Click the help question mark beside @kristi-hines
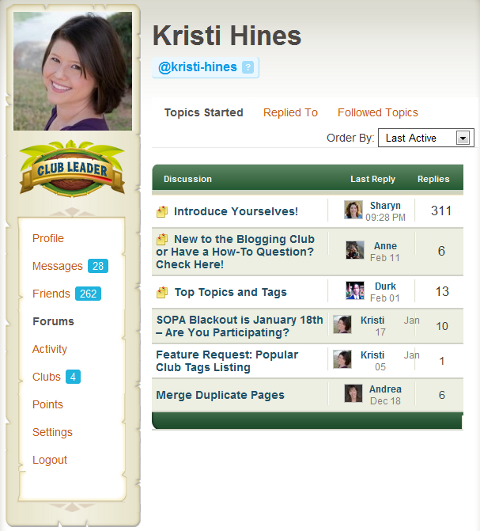 point(248,67)
